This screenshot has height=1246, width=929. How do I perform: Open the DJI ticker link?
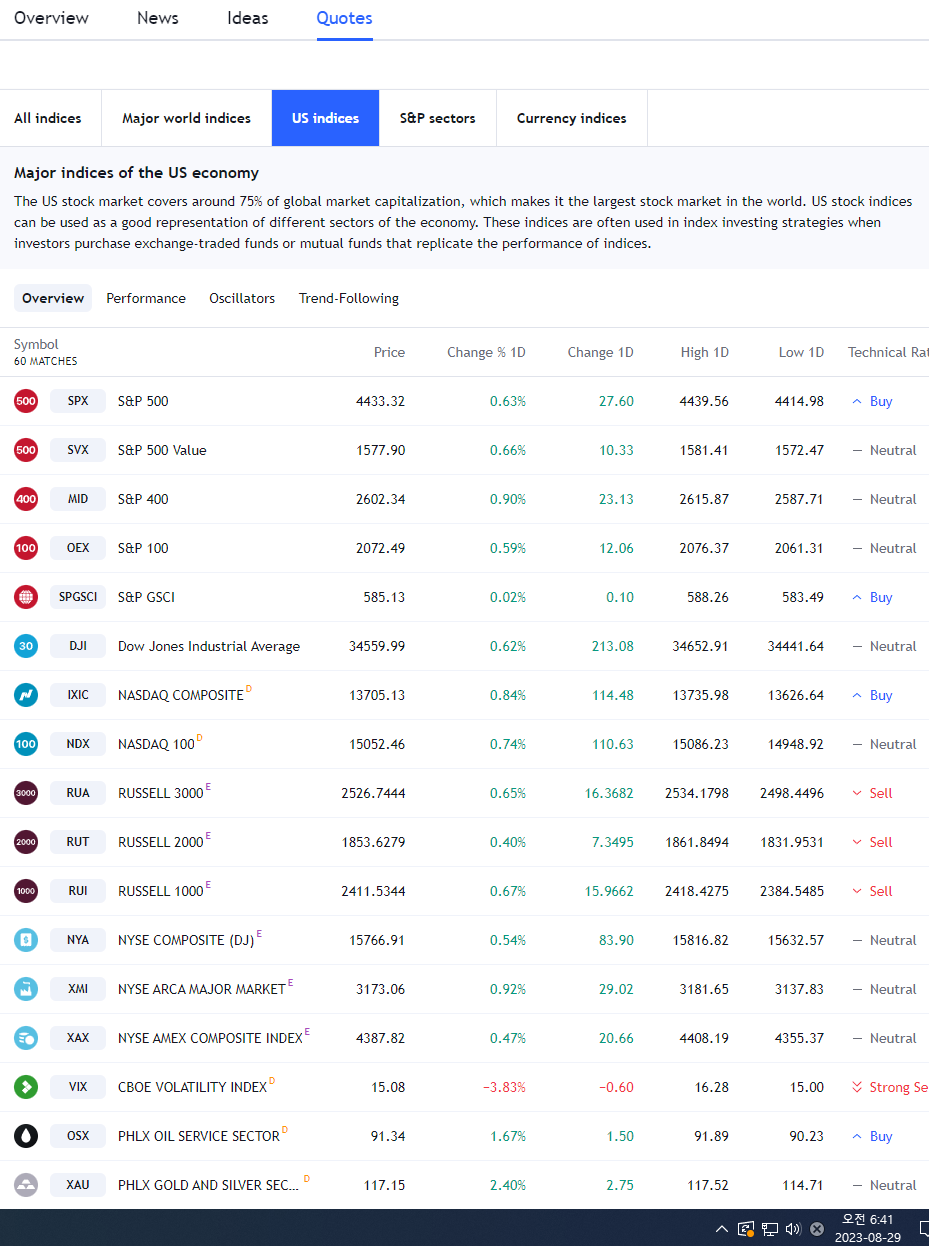pyautogui.click(x=78, y=646)
